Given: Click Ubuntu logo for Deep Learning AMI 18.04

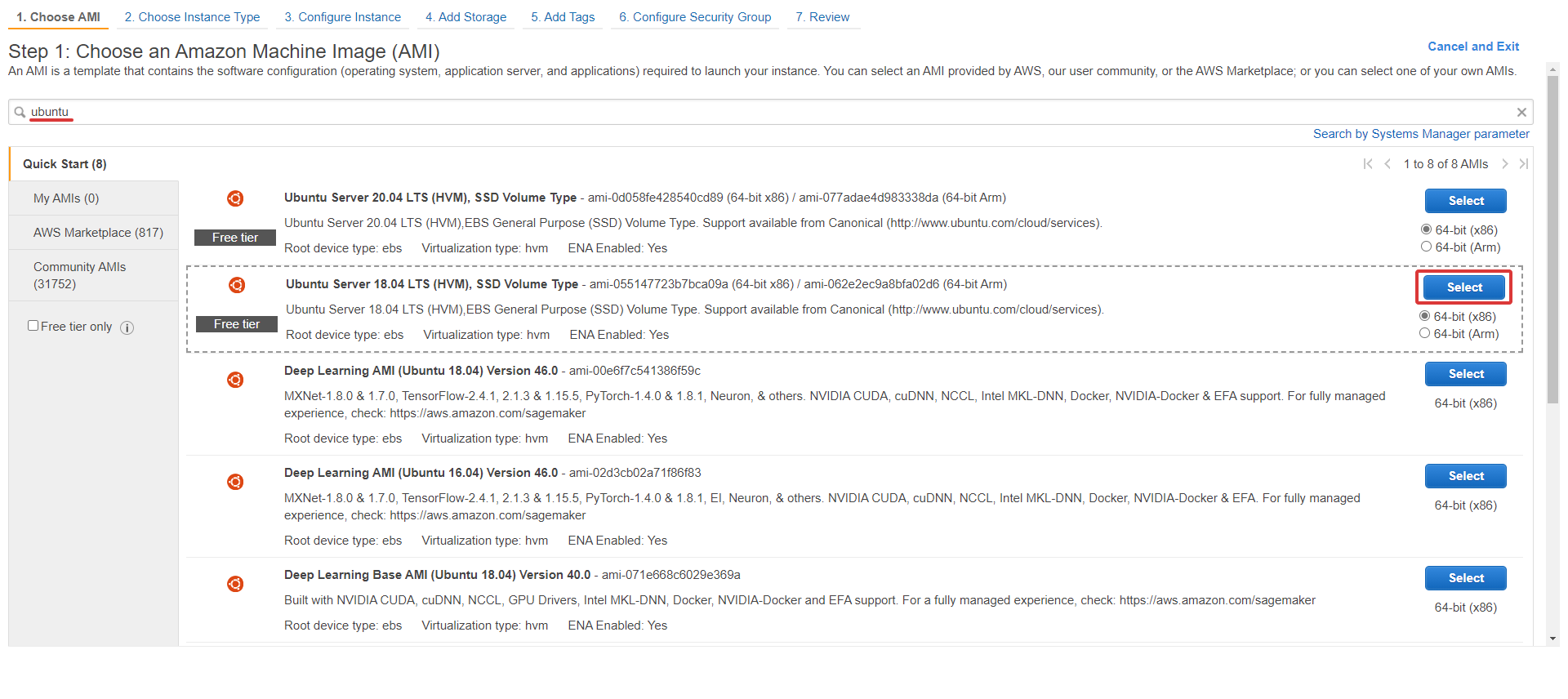Looking at the screenshot, I should [x=235, y=380].
